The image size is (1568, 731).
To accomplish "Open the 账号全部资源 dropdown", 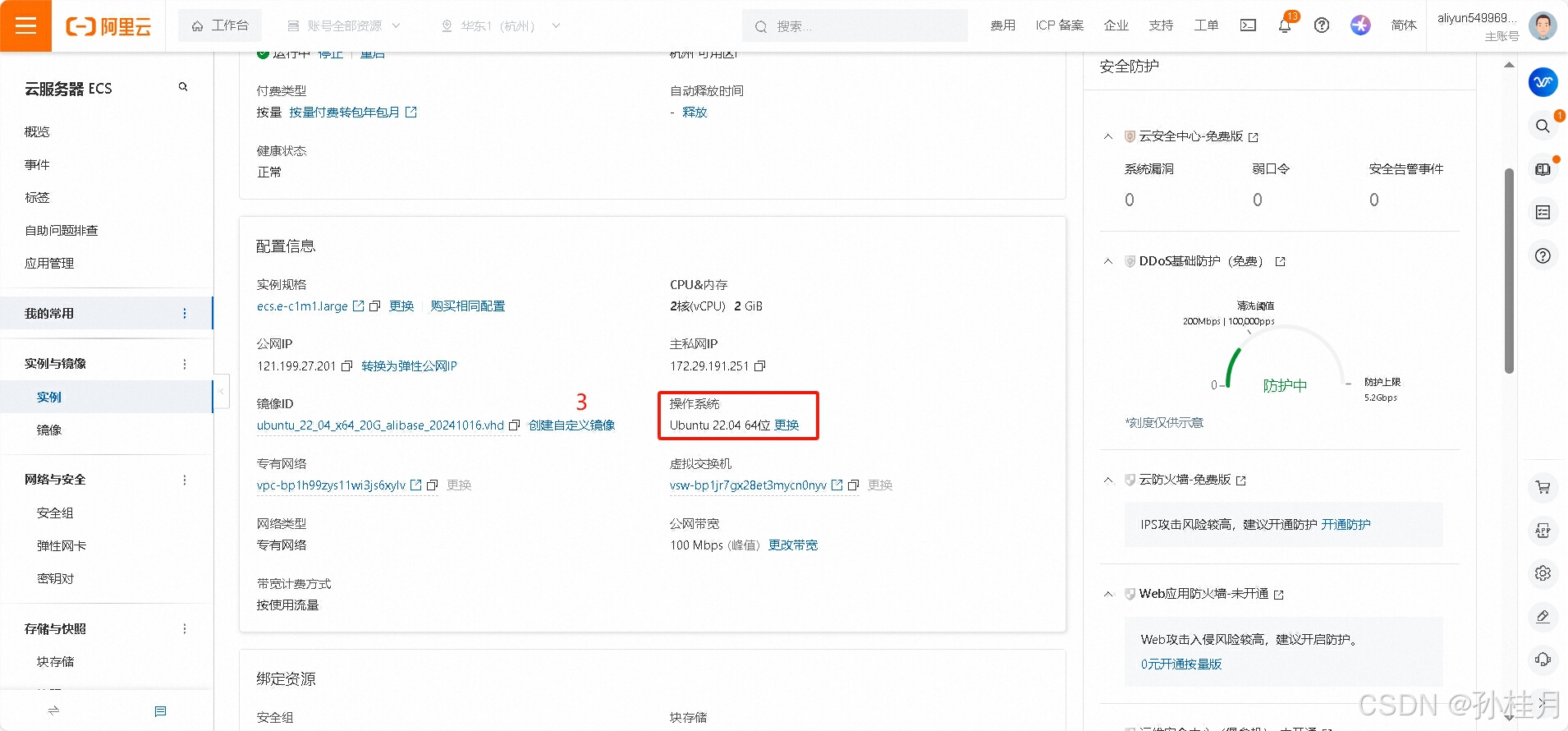I will pos(344,25).
